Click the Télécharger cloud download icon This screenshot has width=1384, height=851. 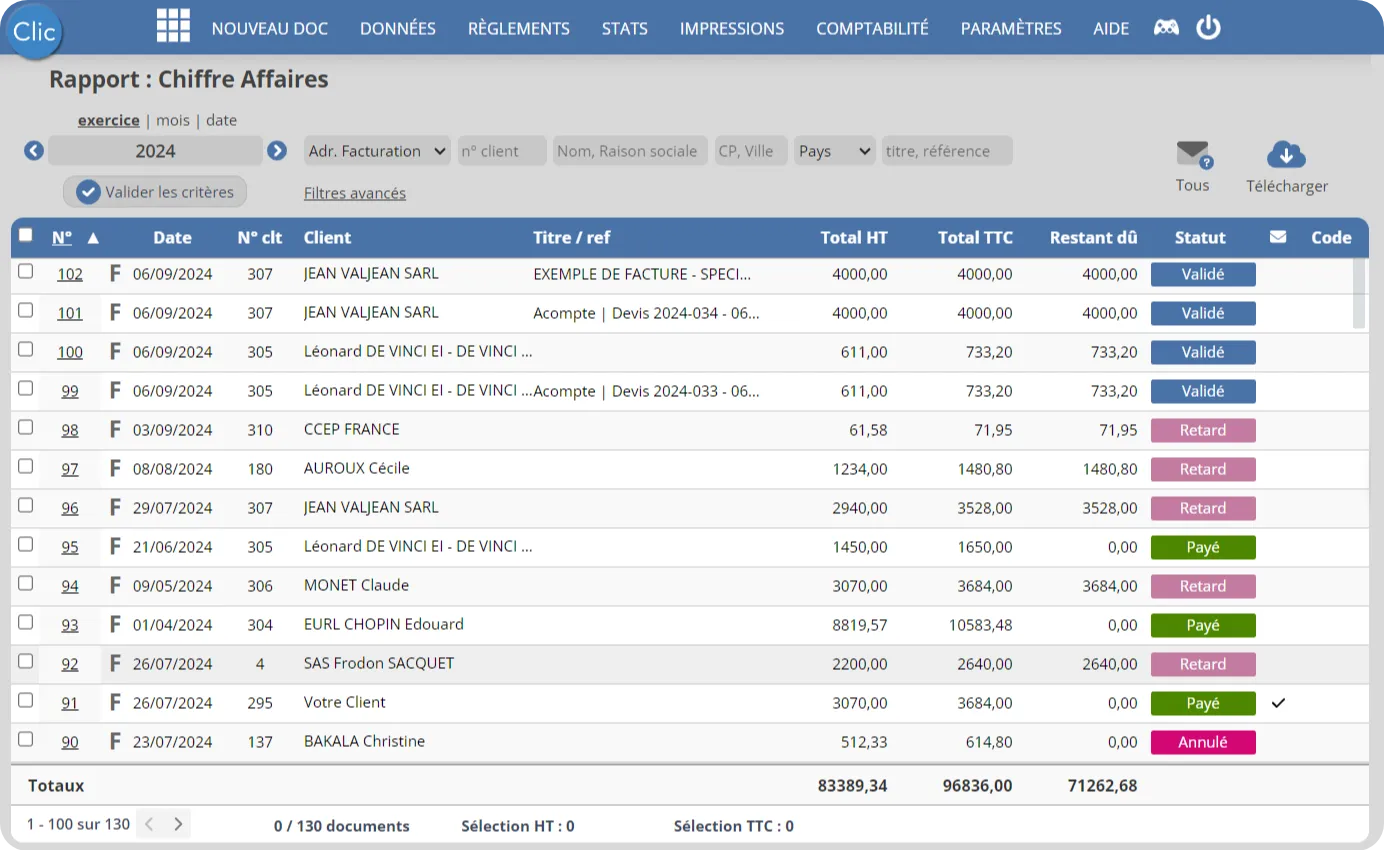[1286, 155]
